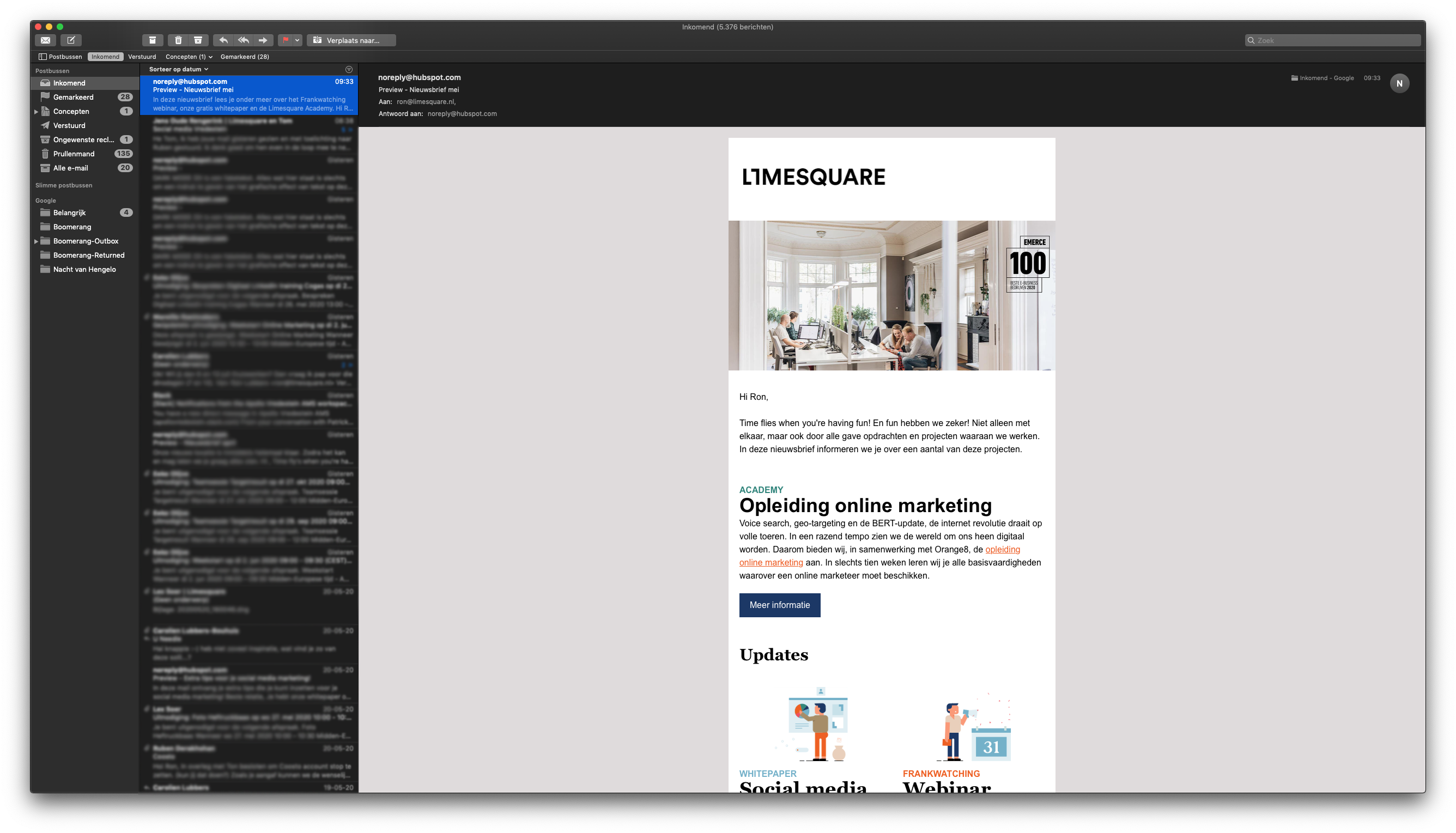This screenshot has height=833, width=1456.
Task: Forward the selected message
Action: [263, 40]
